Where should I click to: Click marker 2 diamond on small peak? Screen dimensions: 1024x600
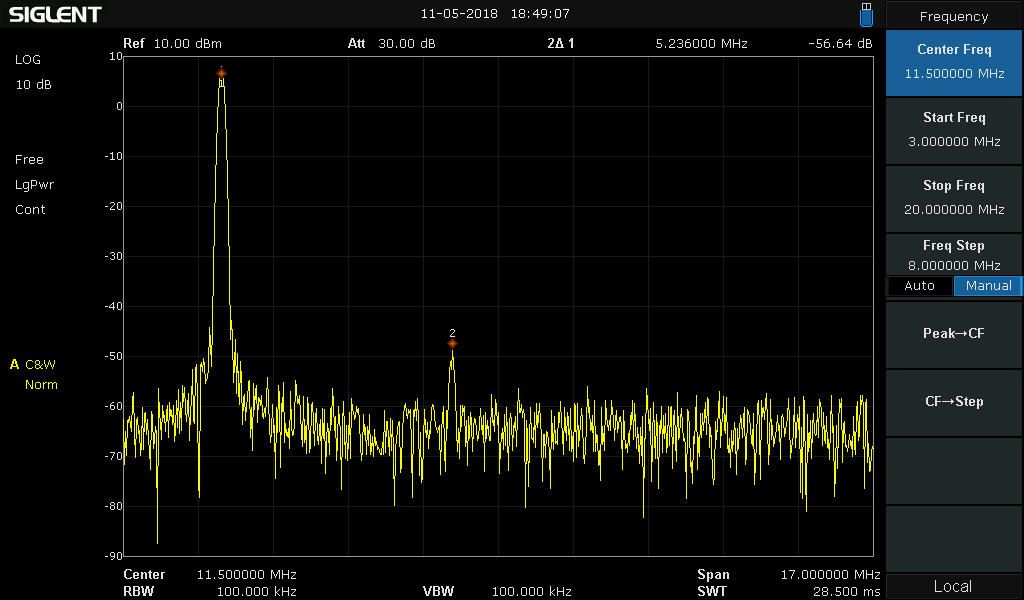click(452, 343)
